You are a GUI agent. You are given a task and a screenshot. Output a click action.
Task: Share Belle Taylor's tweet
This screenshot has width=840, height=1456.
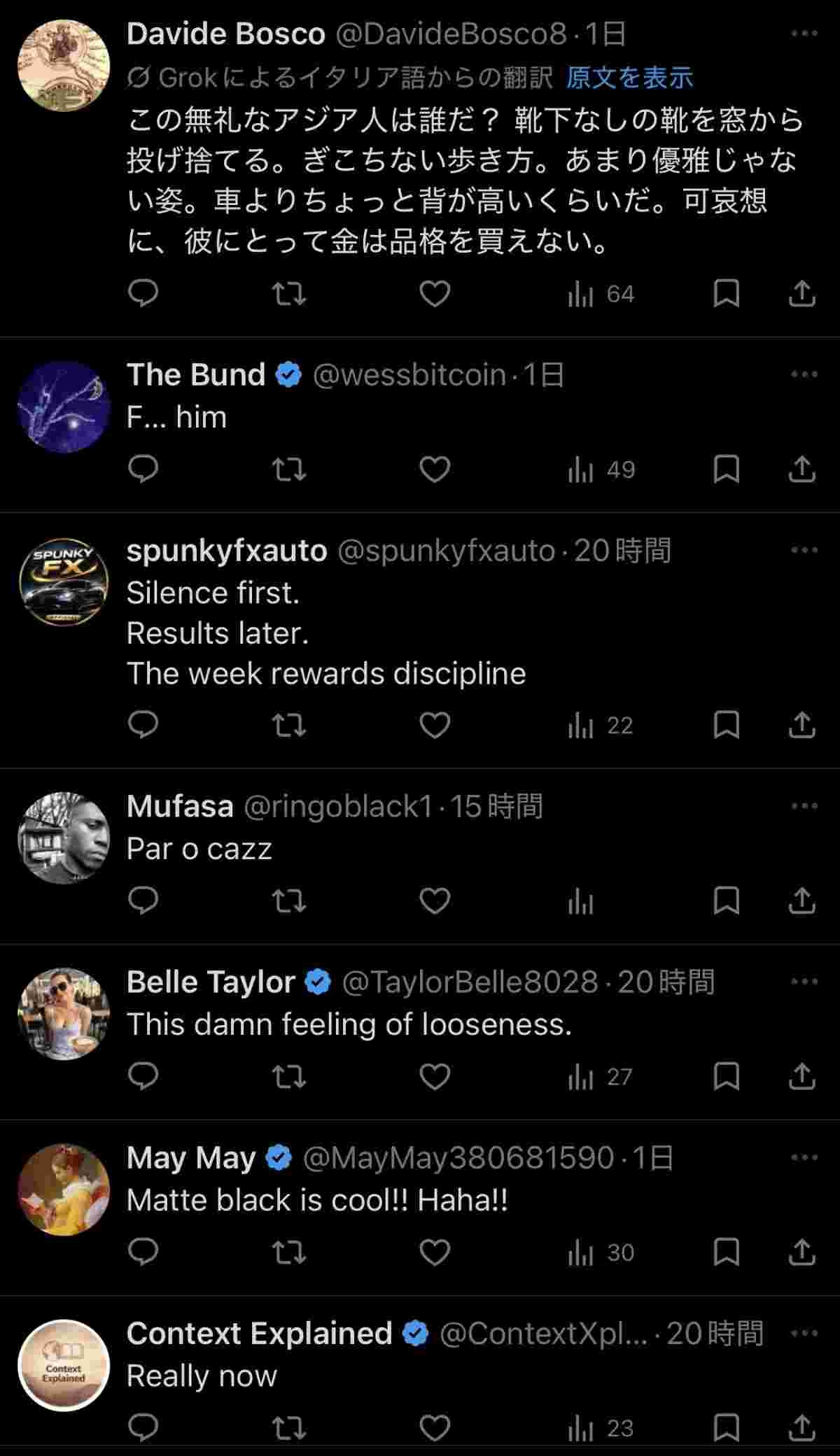point(801,1077)
